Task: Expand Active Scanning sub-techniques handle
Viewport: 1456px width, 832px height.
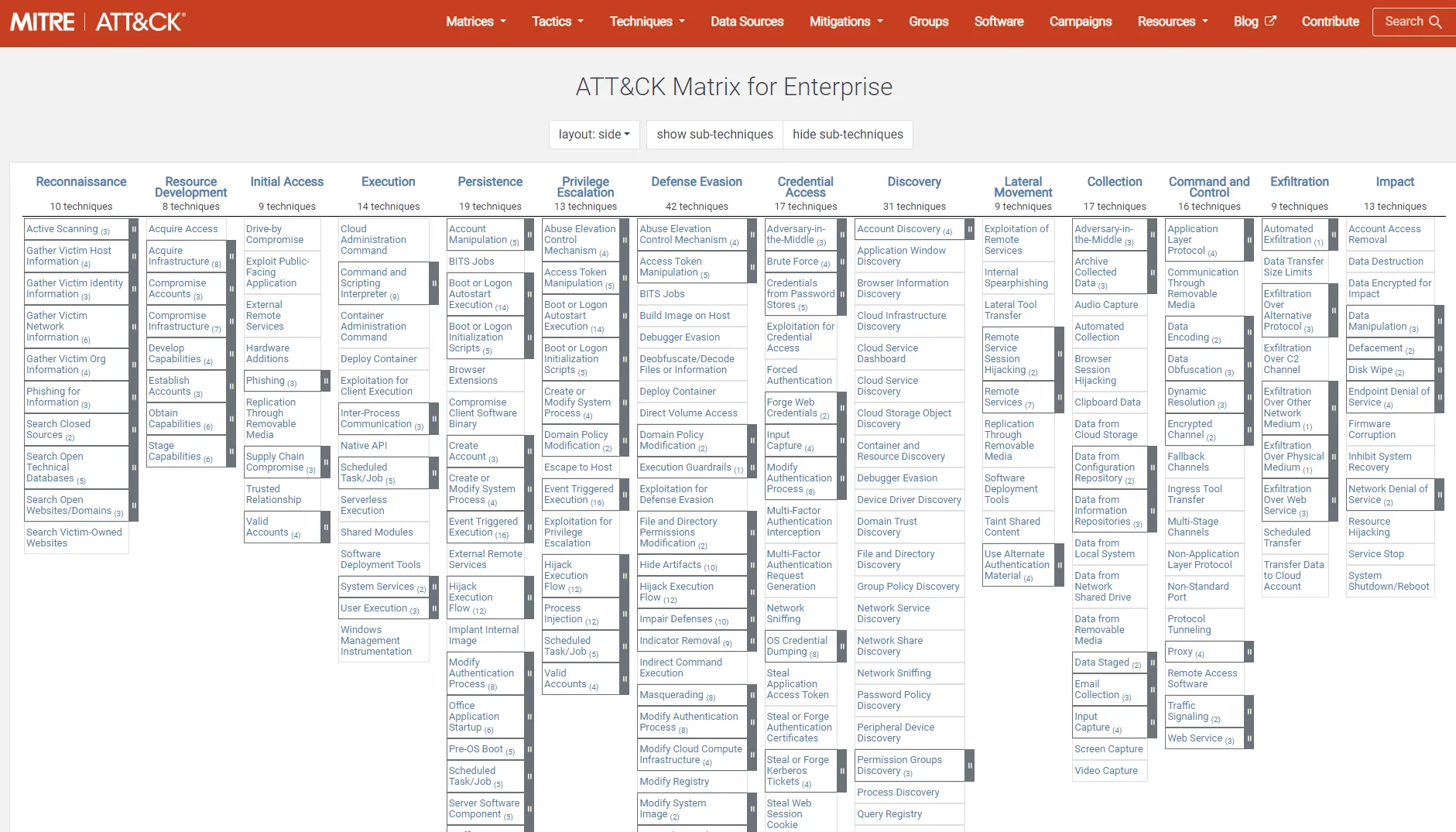Action: coord(134,229)
